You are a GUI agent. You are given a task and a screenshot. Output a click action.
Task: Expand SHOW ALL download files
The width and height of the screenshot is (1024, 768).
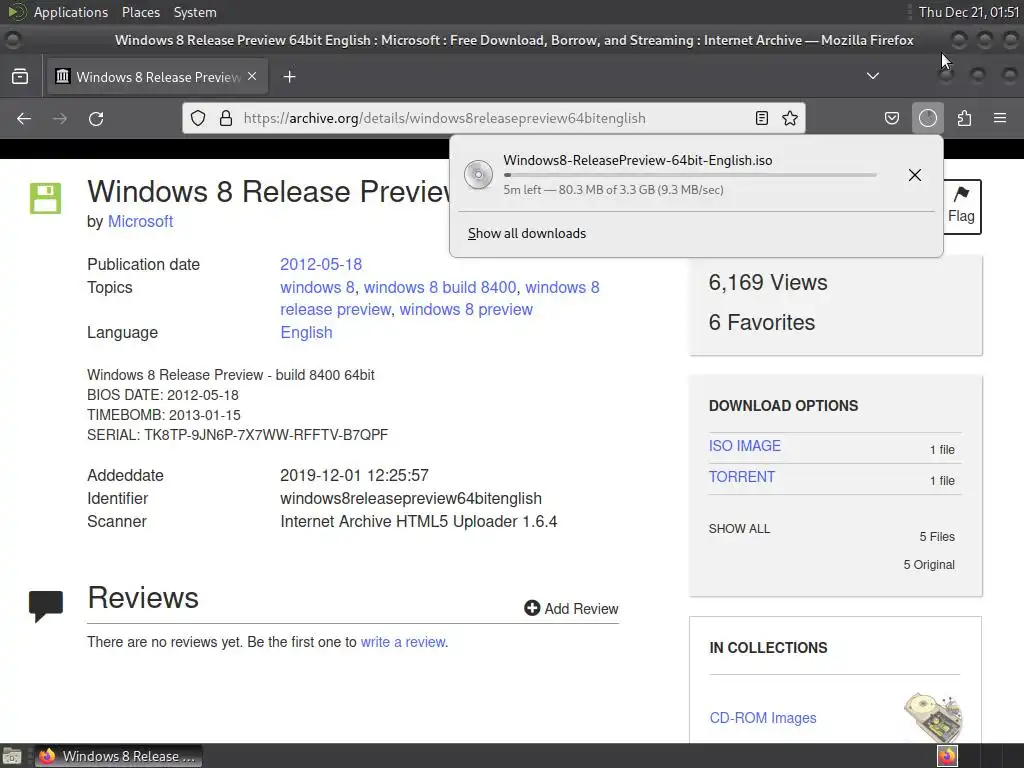tap(739, 528)
